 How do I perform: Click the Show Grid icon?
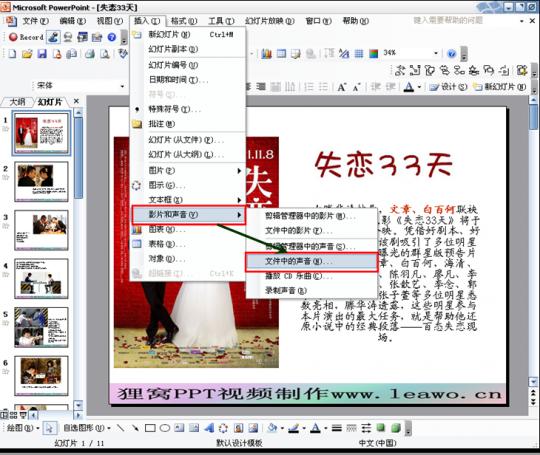click(x=359, y=53)
